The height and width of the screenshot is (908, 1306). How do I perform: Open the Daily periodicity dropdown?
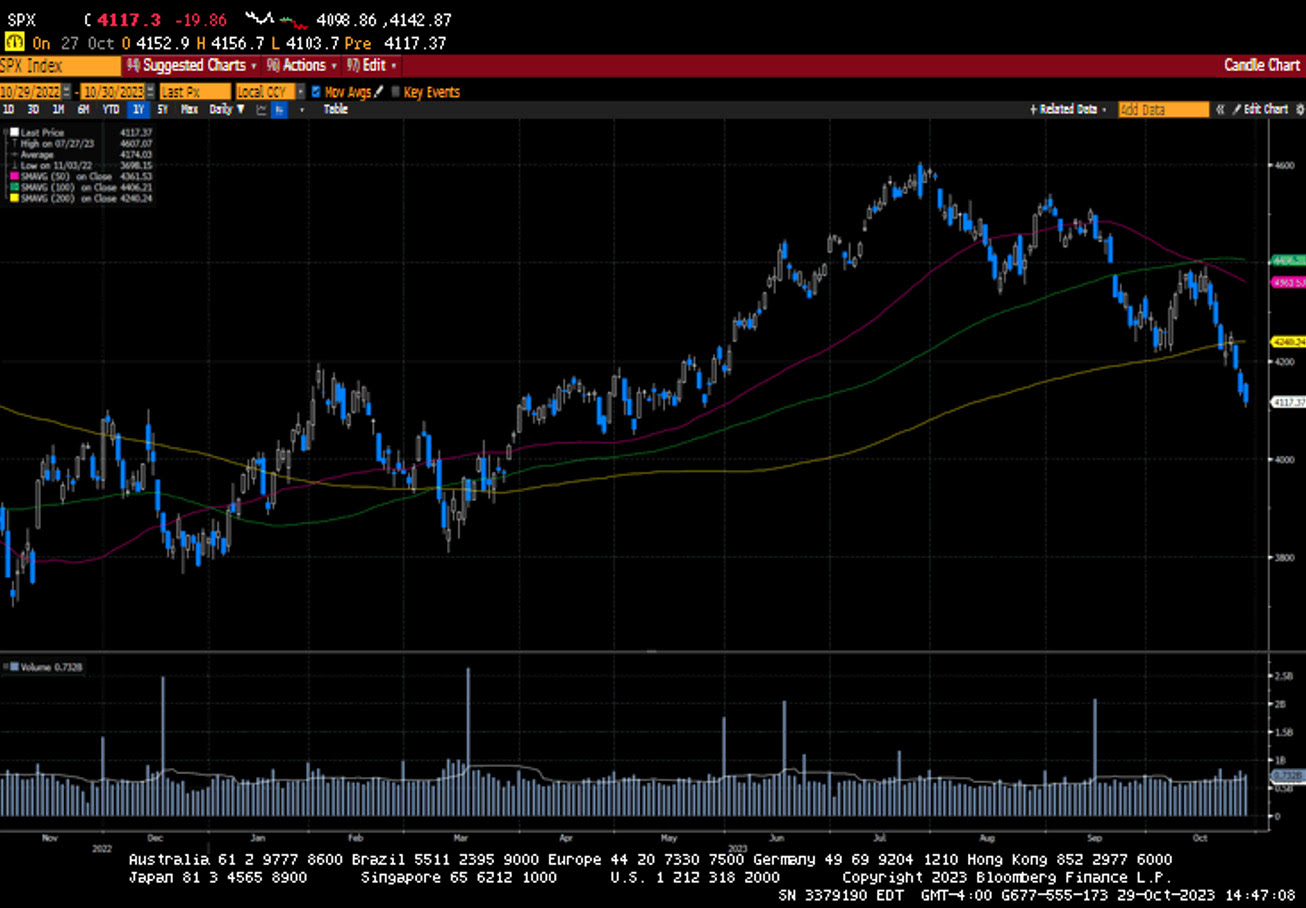click(224, 109)
